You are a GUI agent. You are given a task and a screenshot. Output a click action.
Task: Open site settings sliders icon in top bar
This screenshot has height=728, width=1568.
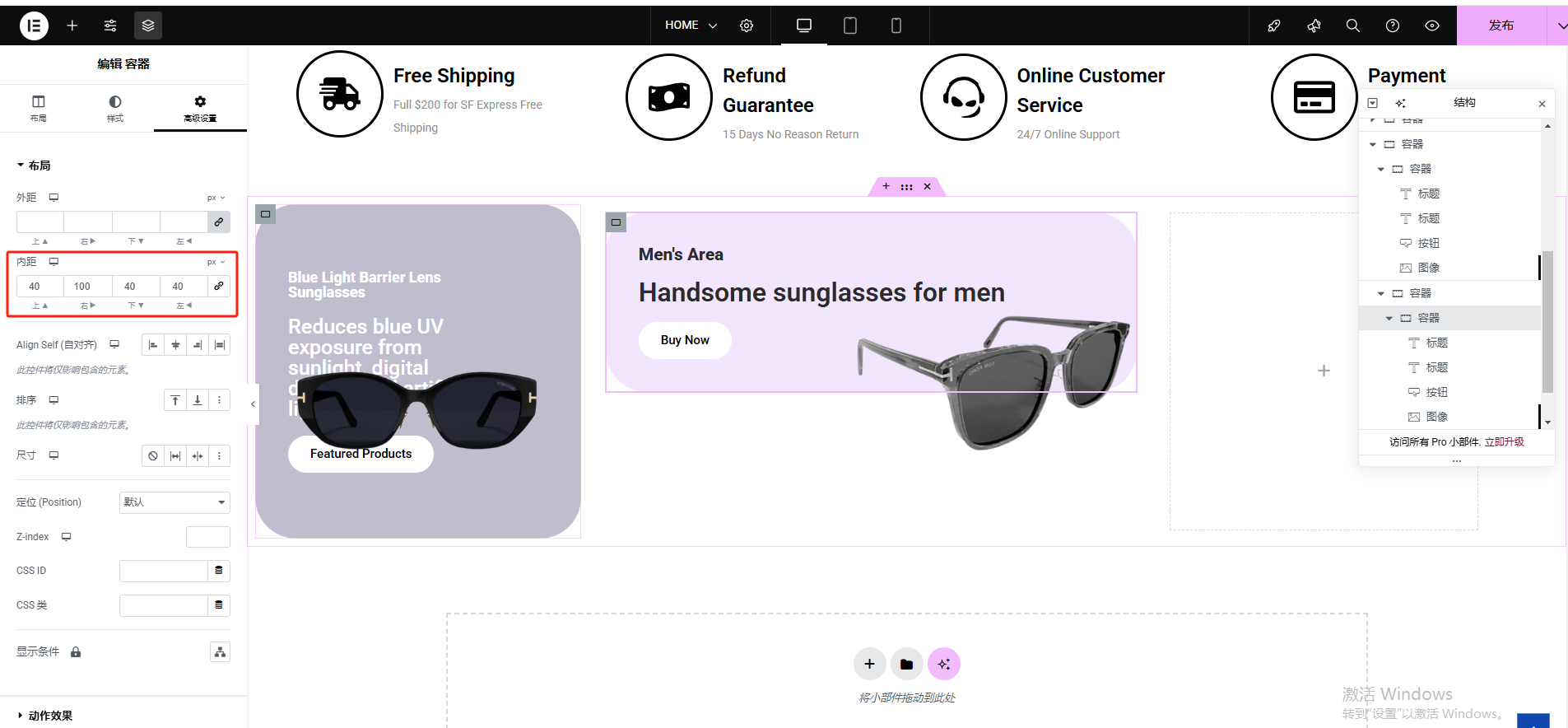point(110,26)
